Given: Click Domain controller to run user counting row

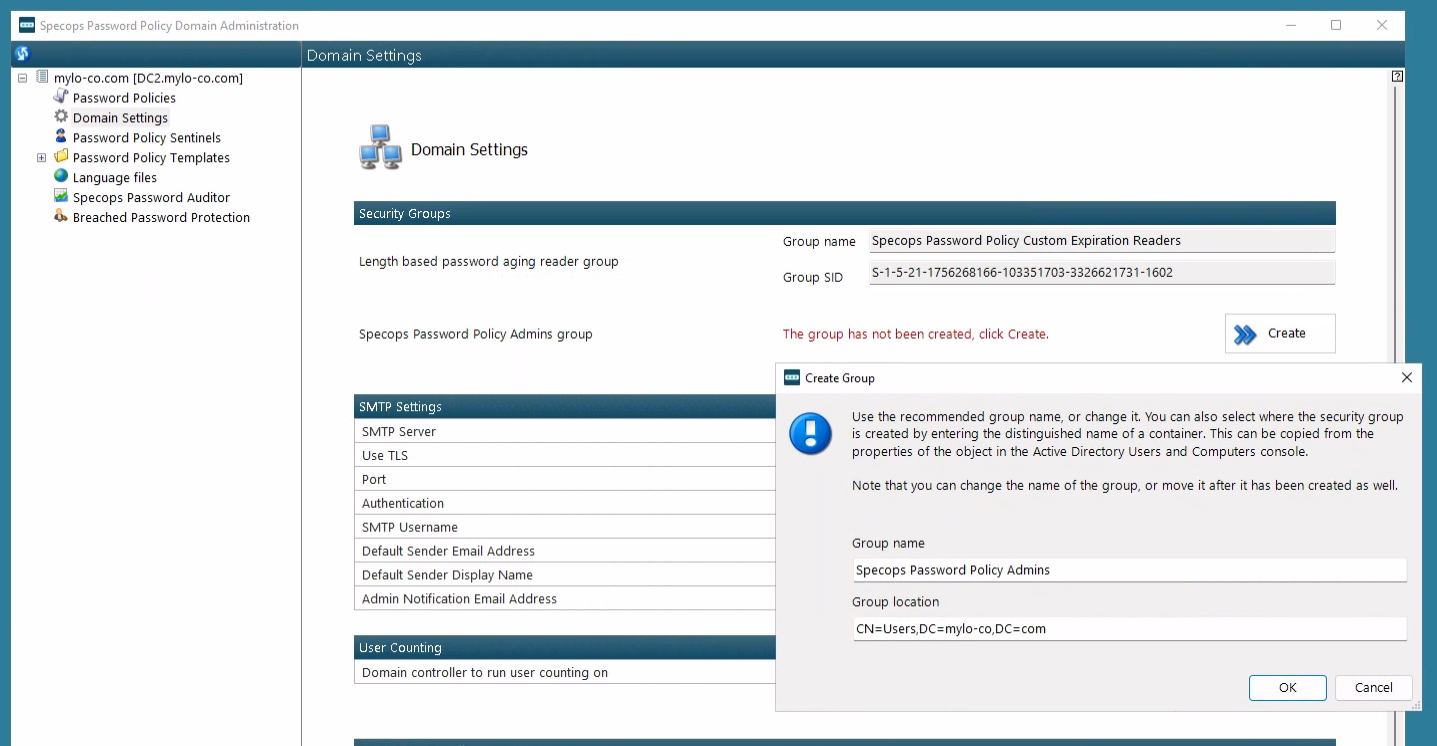Looking at the screenshot, I should (565, 672).
